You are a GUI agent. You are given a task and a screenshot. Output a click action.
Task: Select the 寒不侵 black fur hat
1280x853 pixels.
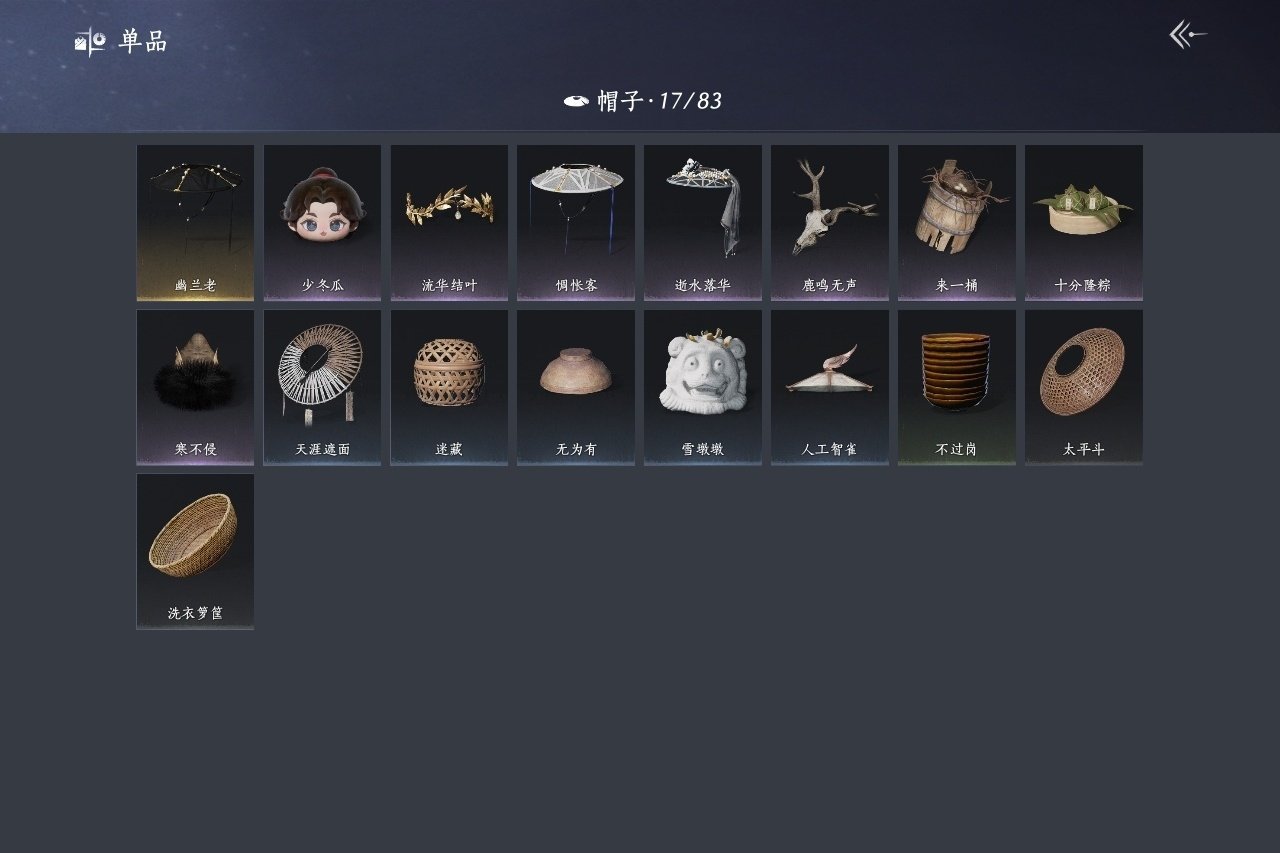(195, 387)
